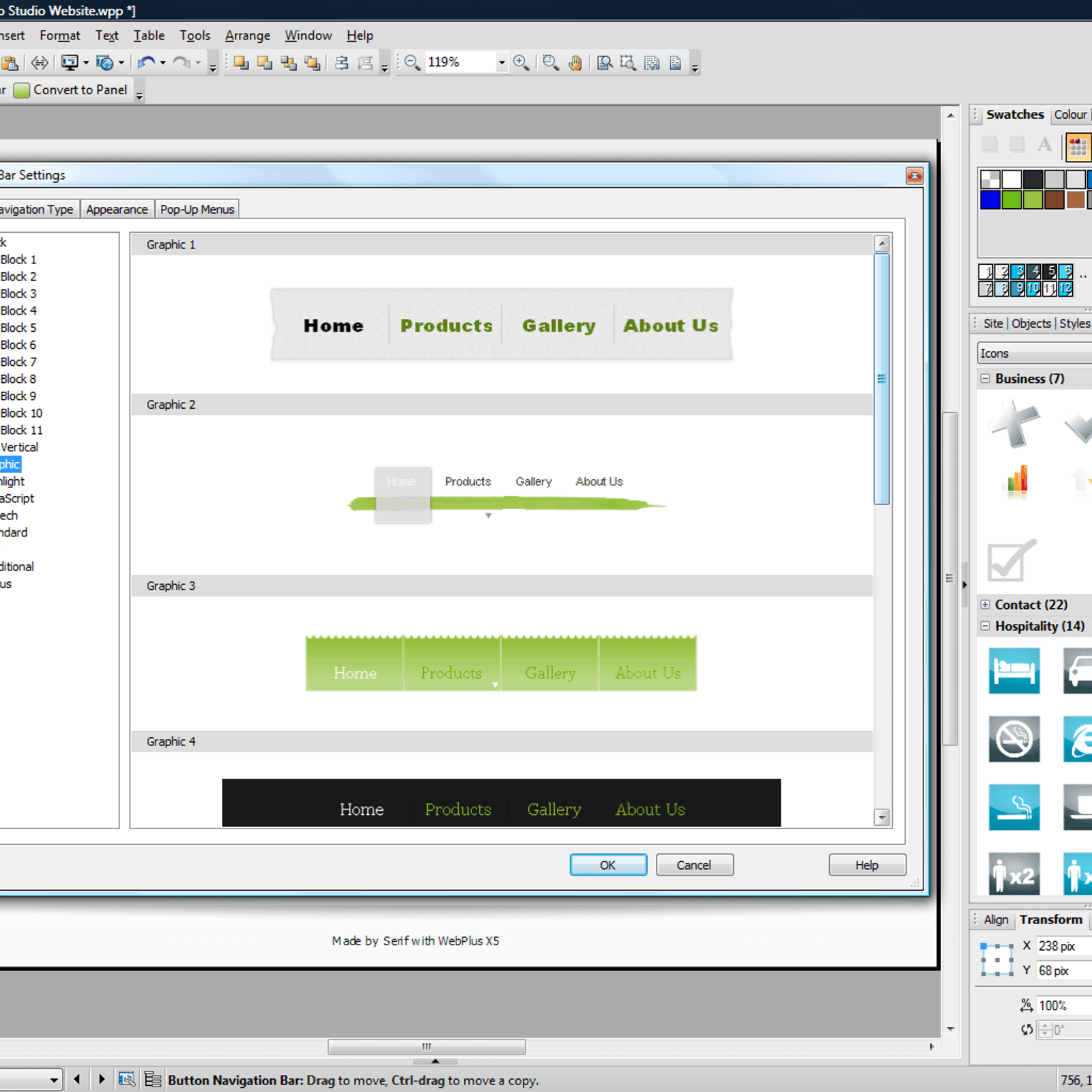1092x1092 pixels.
Task: Open the Publish Site dropdown arrow
Action: pyautogui.click(x=121, y=63)
